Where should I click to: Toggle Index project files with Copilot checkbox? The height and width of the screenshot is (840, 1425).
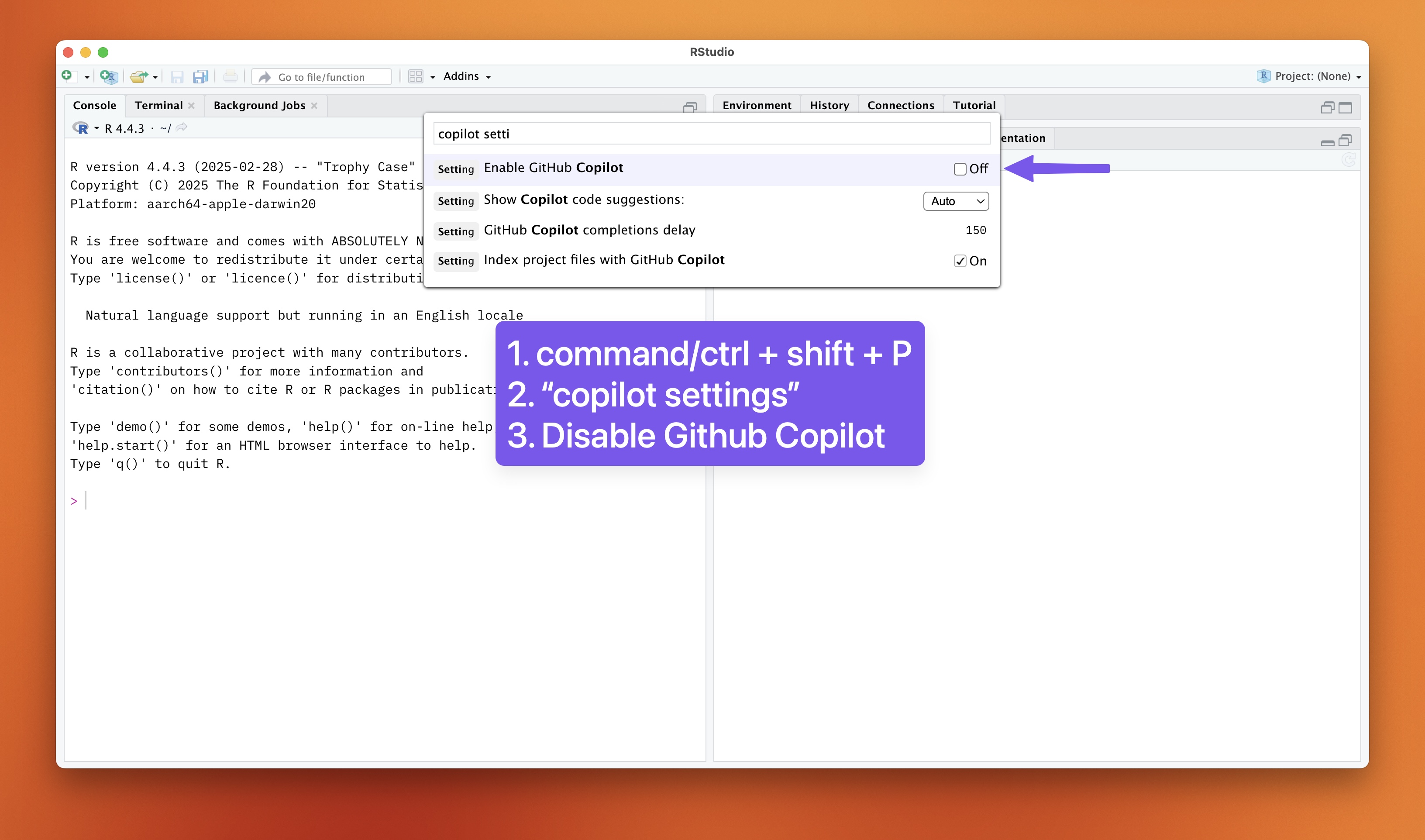pyautogui.click(x=960, y=261)
